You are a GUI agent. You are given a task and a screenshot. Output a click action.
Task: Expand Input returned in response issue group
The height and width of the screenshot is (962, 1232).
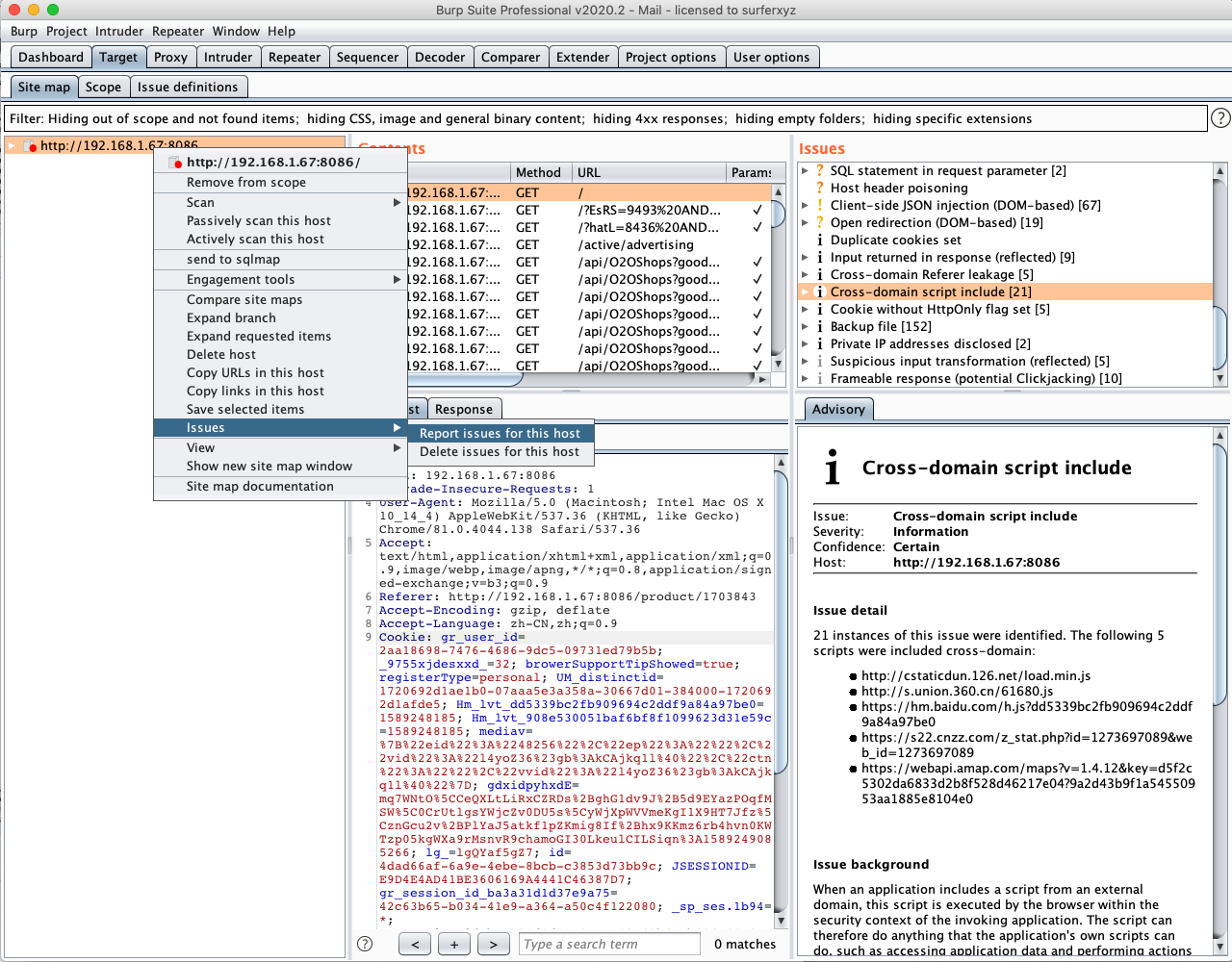805,257
